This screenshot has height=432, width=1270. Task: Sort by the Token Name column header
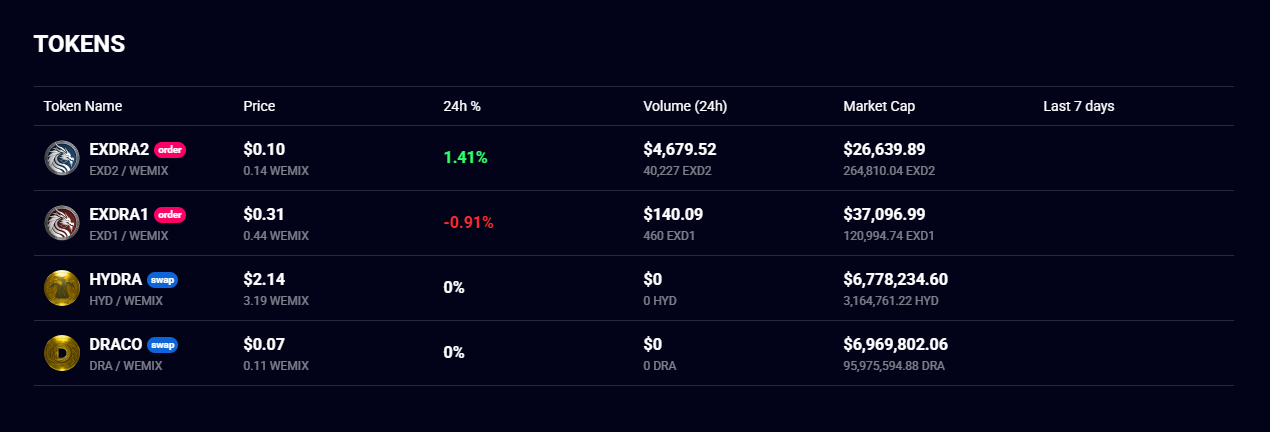83,106
